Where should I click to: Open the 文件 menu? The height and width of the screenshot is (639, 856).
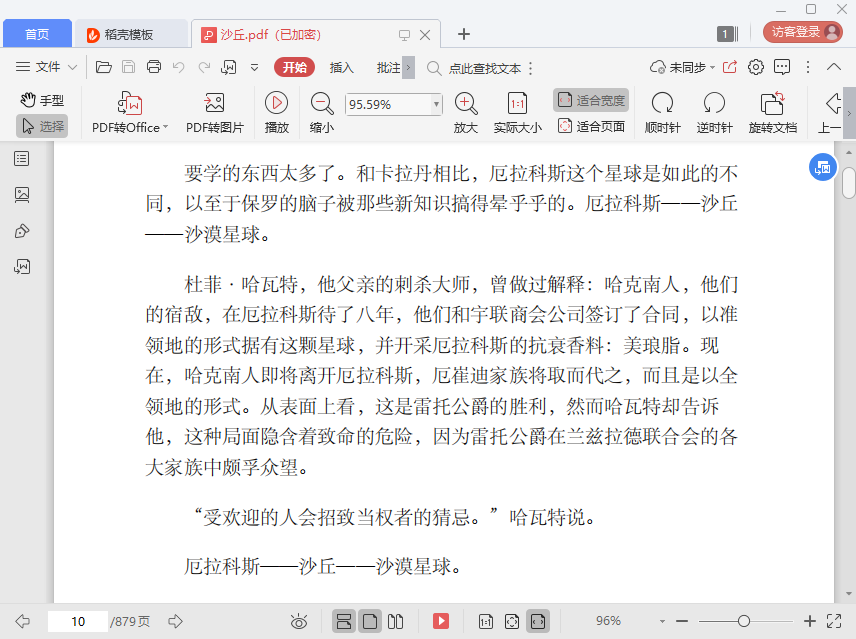[x=46, y=67]
